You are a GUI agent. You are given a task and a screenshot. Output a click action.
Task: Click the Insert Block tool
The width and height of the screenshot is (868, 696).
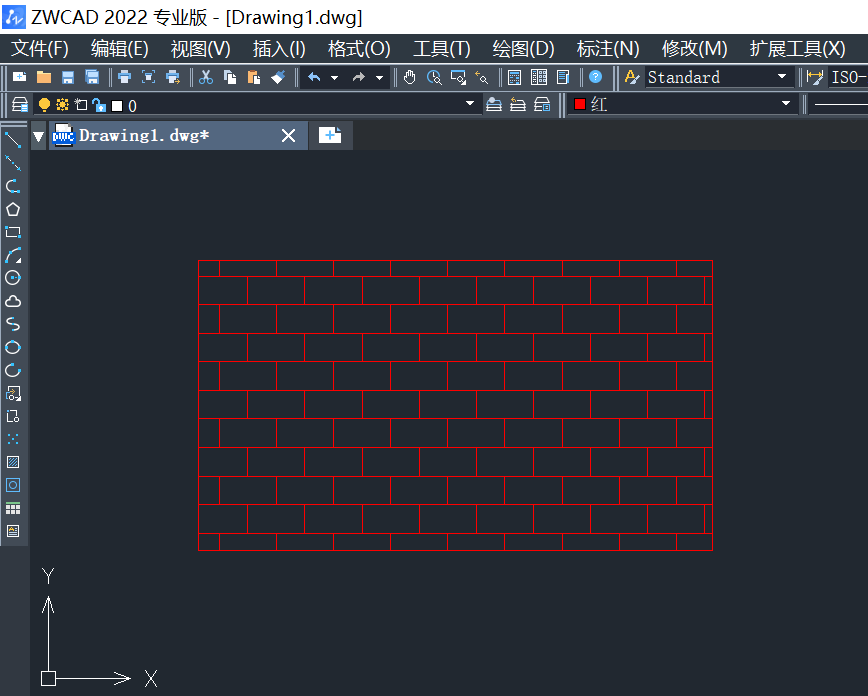pos(13,393)
